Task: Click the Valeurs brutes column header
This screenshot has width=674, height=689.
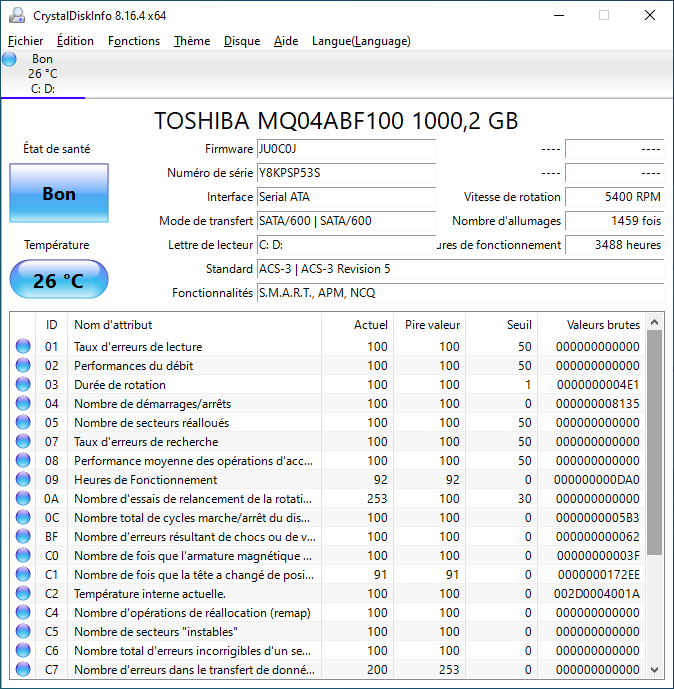Action: click(591, 325)
